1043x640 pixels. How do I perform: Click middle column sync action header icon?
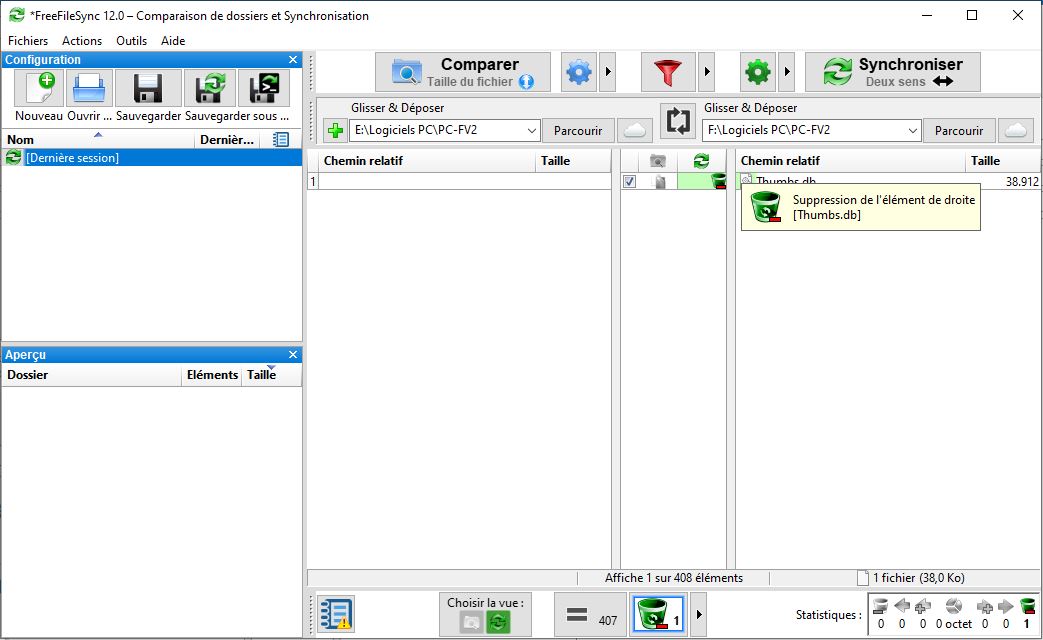click(702, 161)
